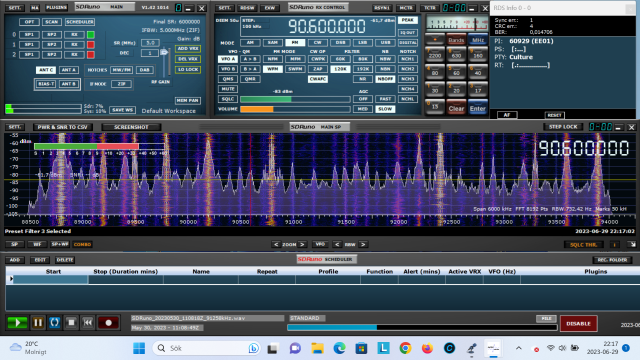Click the red Clear keypad button
The width and height of the screenshot is (640, 360).
coord(456,108)
